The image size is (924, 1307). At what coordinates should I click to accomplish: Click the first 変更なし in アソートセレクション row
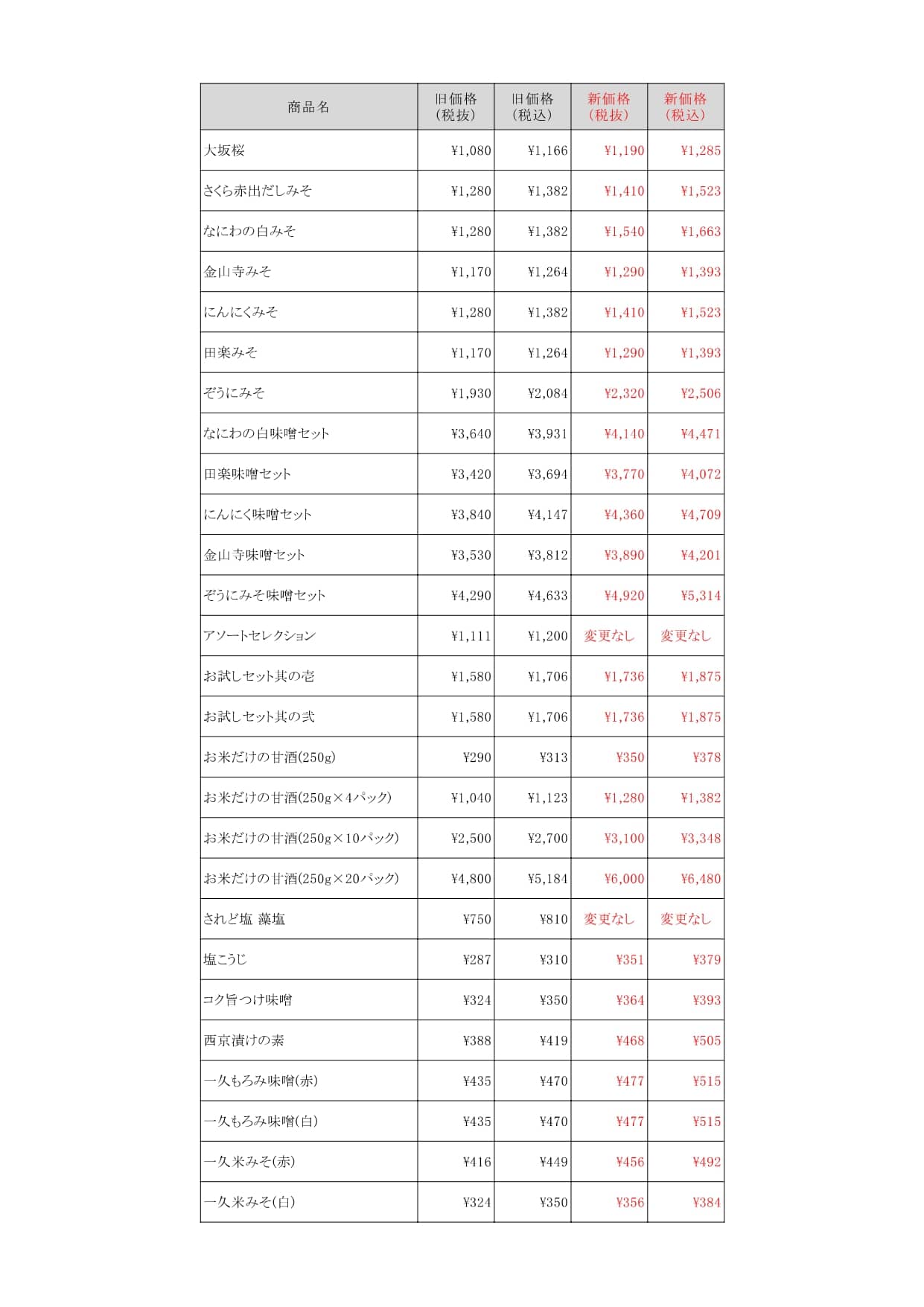point(609,636)
